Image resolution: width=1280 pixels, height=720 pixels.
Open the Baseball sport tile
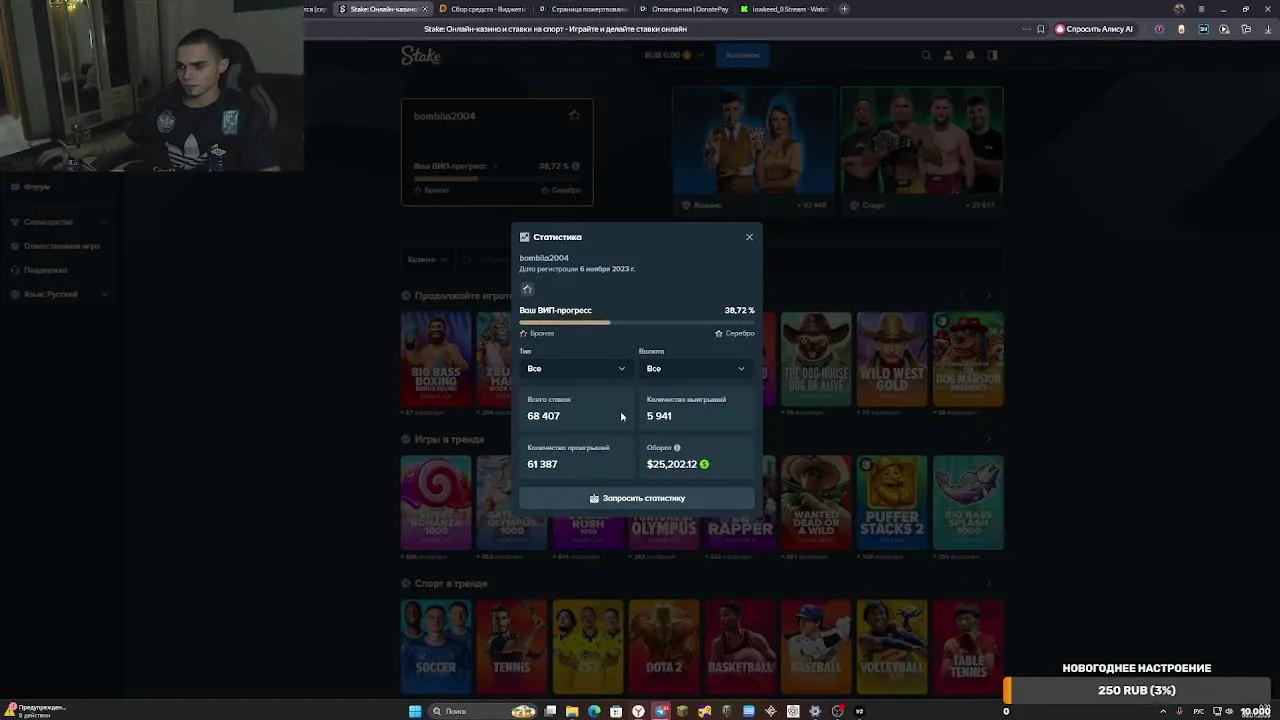[816, 646]
